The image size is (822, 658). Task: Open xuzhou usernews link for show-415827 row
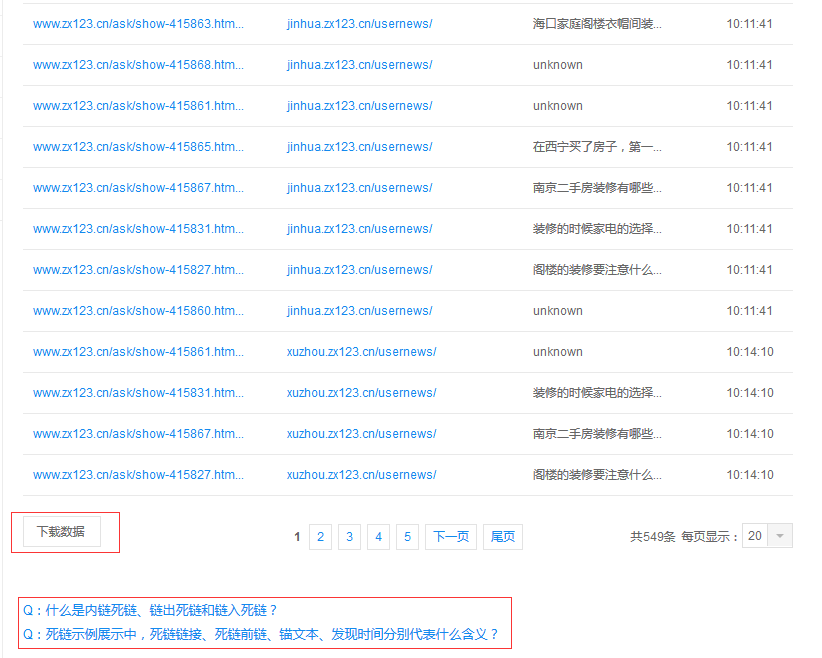[x=361, y=475]
